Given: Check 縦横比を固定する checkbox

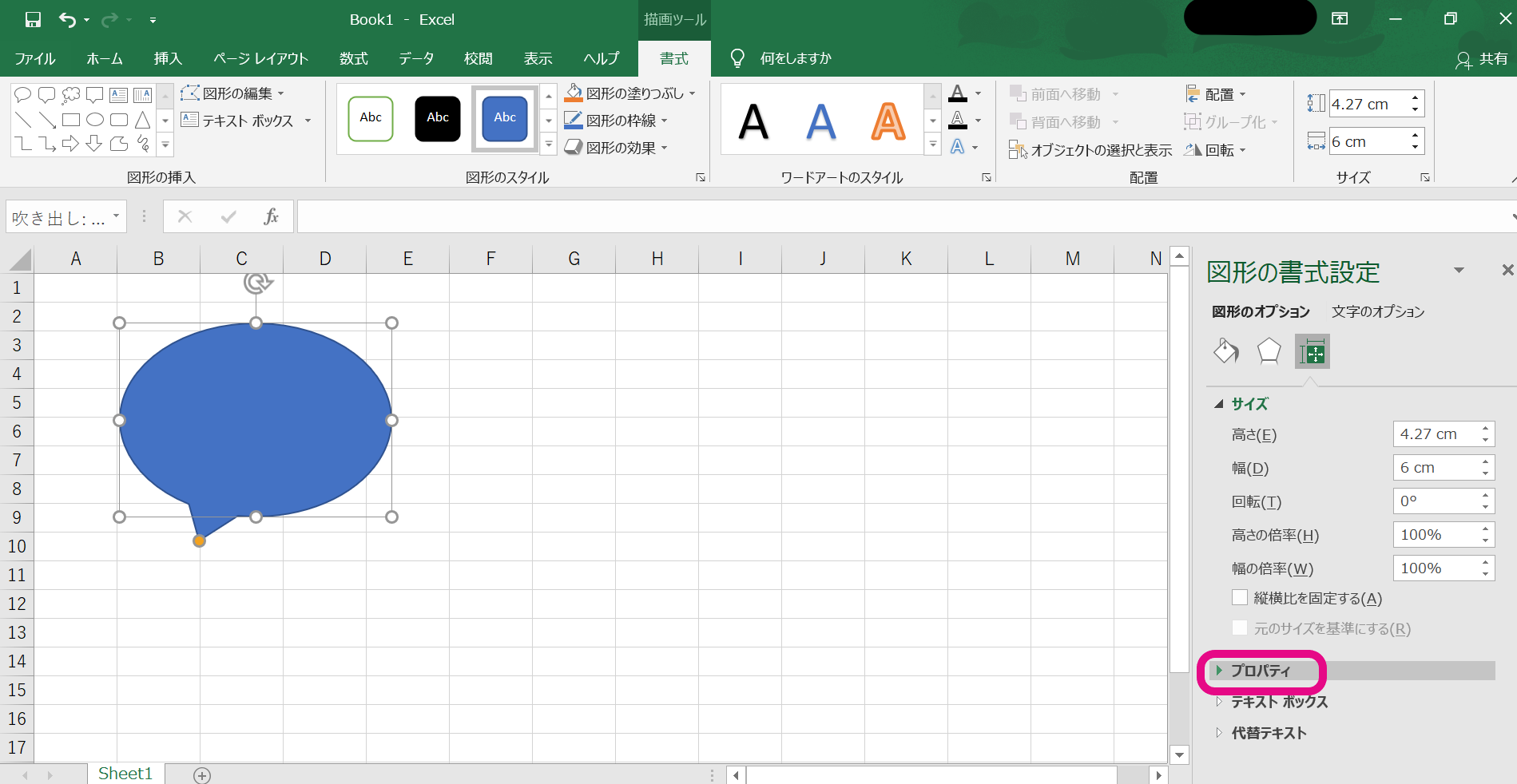Looking at the screenshot, I should [1240, 598].
